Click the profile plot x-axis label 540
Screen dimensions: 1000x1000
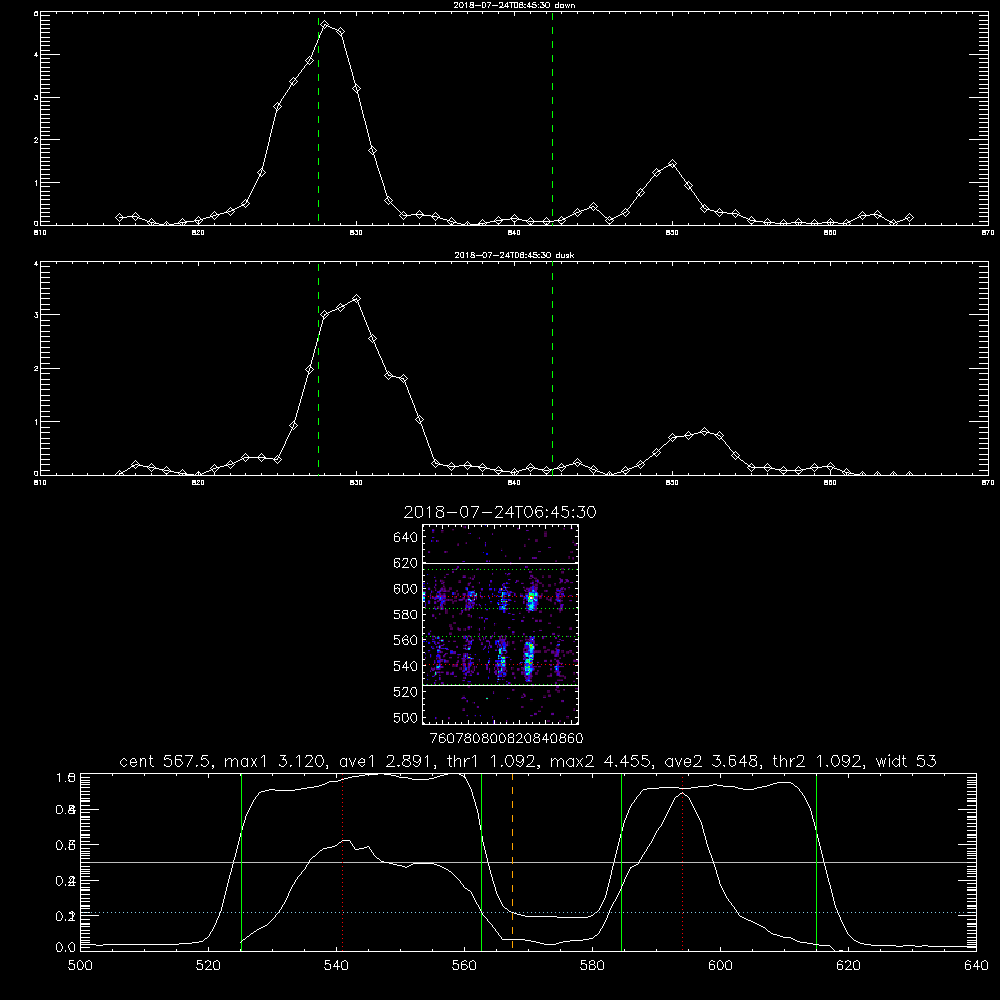tap(336, 966)
